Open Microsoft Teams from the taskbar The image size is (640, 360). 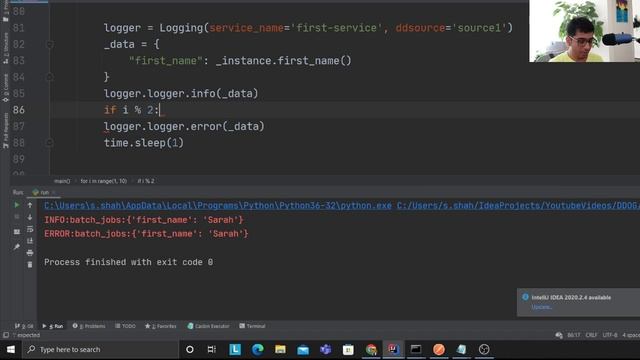[x=325, y=349]
